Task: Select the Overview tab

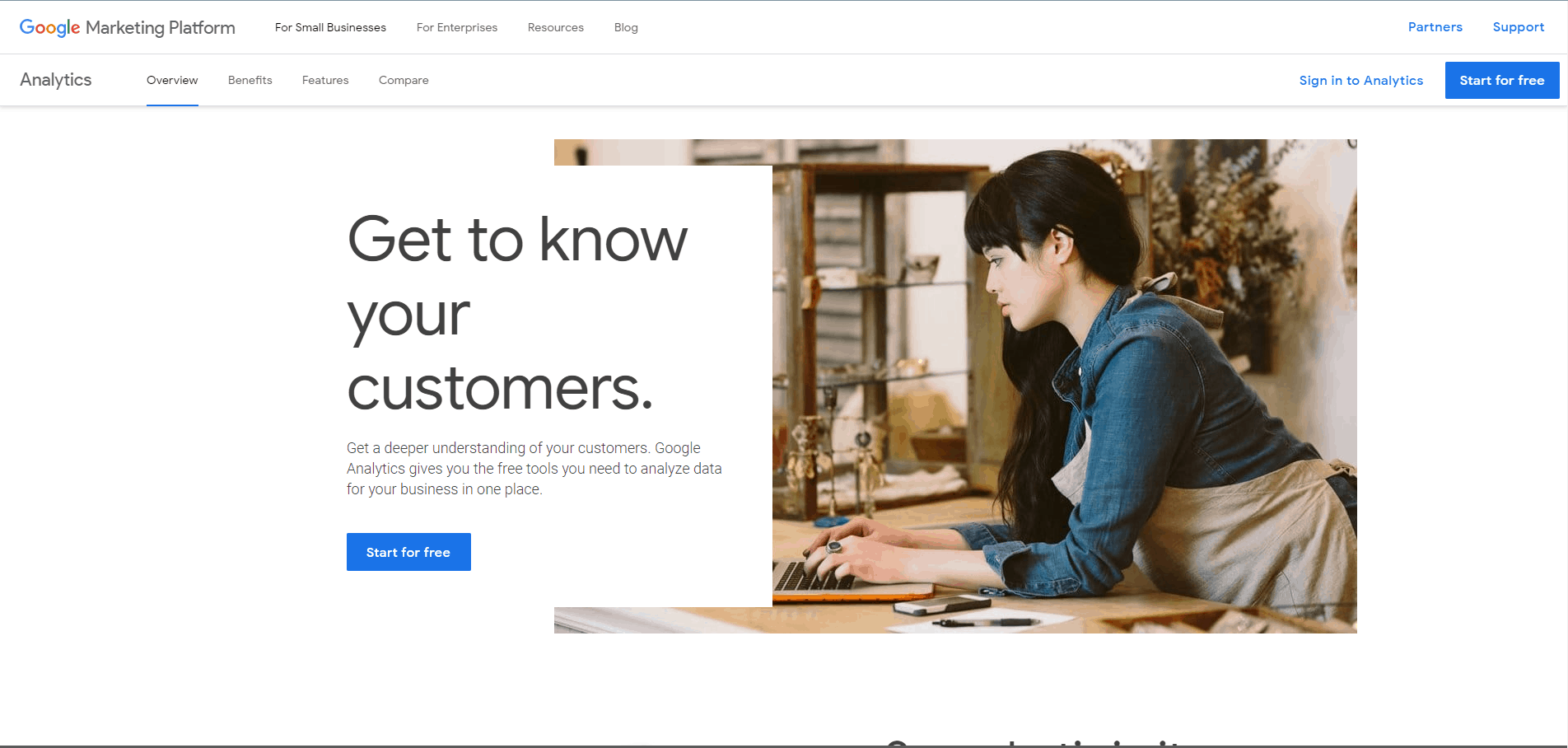Action: pyautogui.click(x=172, y=80)
